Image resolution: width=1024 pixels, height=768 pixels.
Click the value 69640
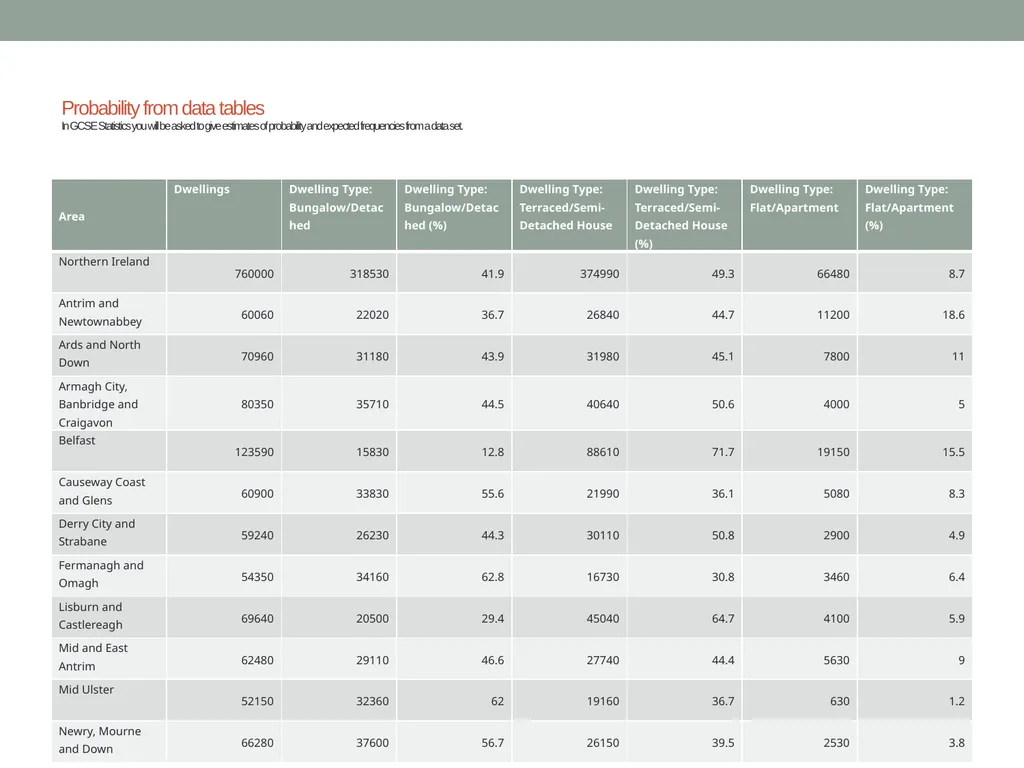pos(257,618)
